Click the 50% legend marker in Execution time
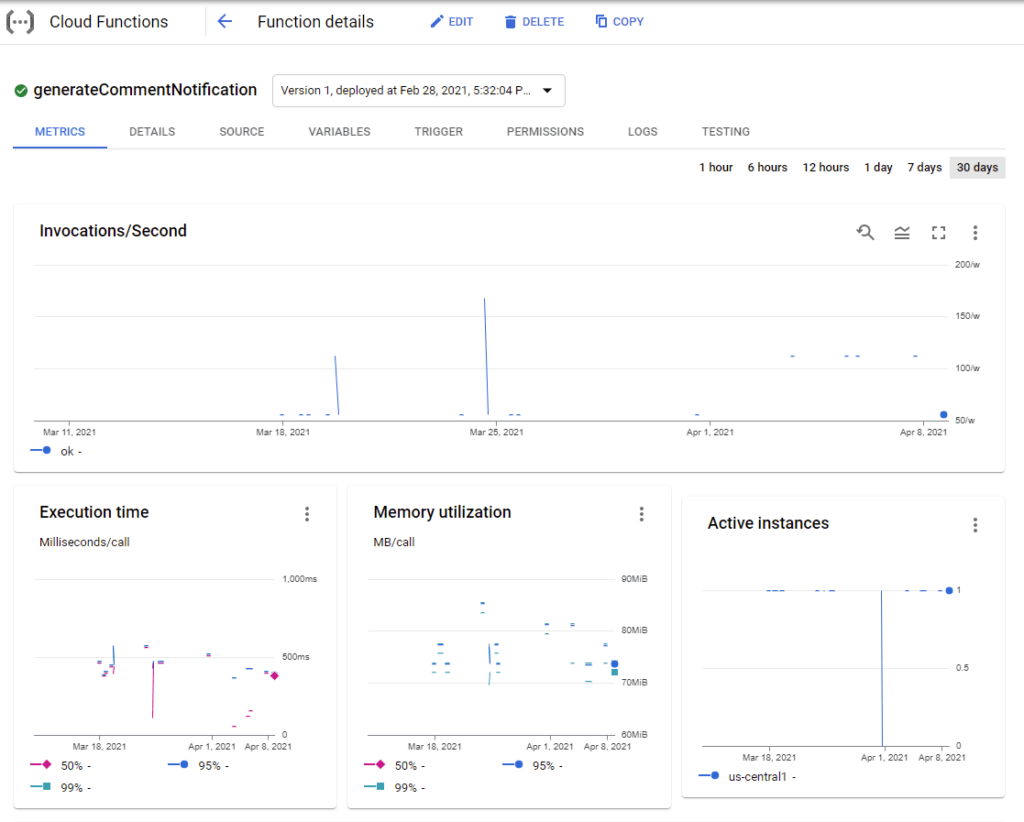 click(x=40, y=765)
